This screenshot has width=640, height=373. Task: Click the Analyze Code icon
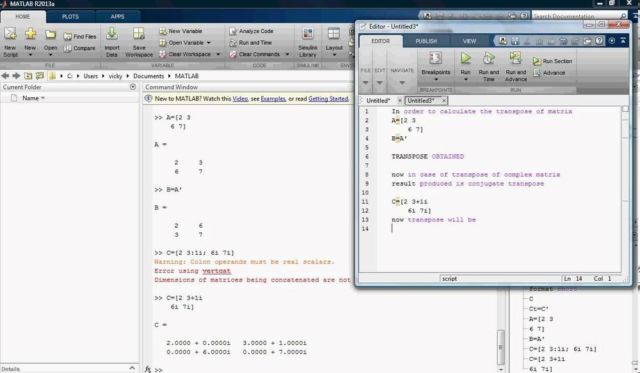[x=233, y=31]
